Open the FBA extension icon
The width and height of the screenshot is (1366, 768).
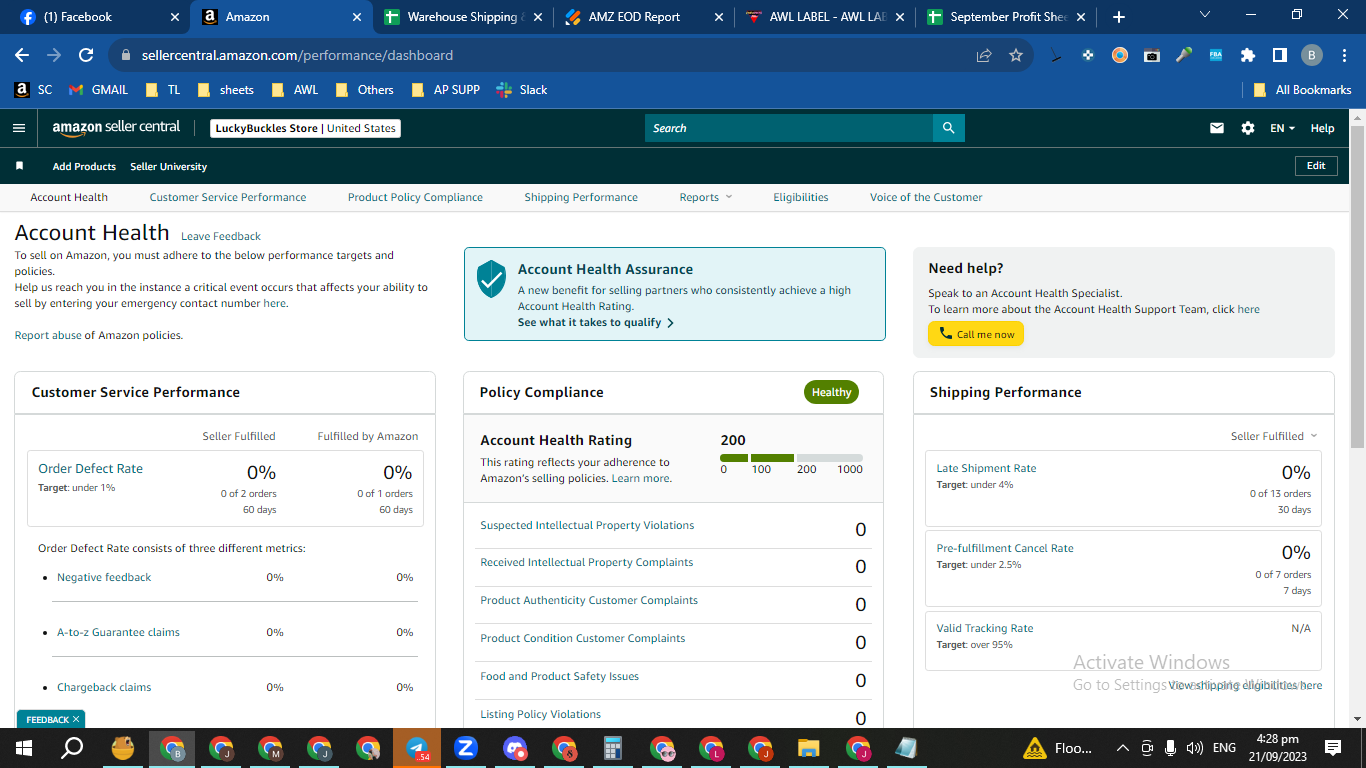click(x=1216, y=55)
